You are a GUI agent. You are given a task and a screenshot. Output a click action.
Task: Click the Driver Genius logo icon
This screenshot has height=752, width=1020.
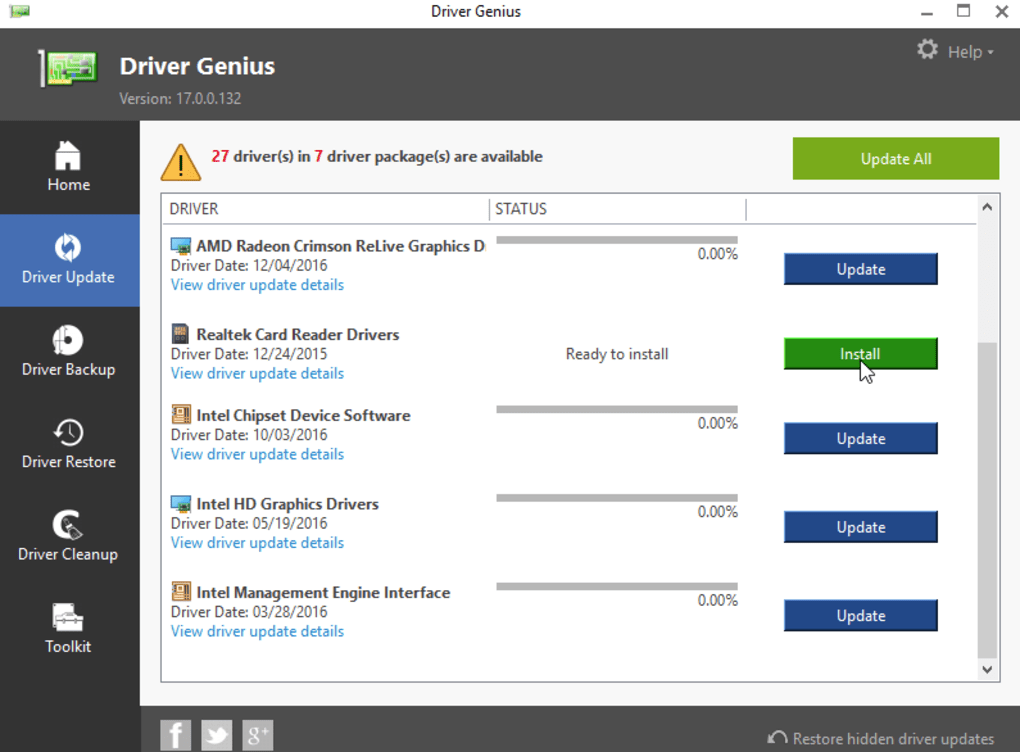click(68, 68)
